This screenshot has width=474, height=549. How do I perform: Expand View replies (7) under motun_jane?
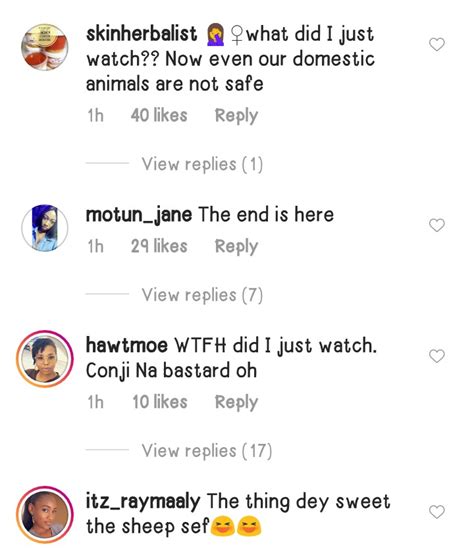pyautogui.click(x=202, y=295)
